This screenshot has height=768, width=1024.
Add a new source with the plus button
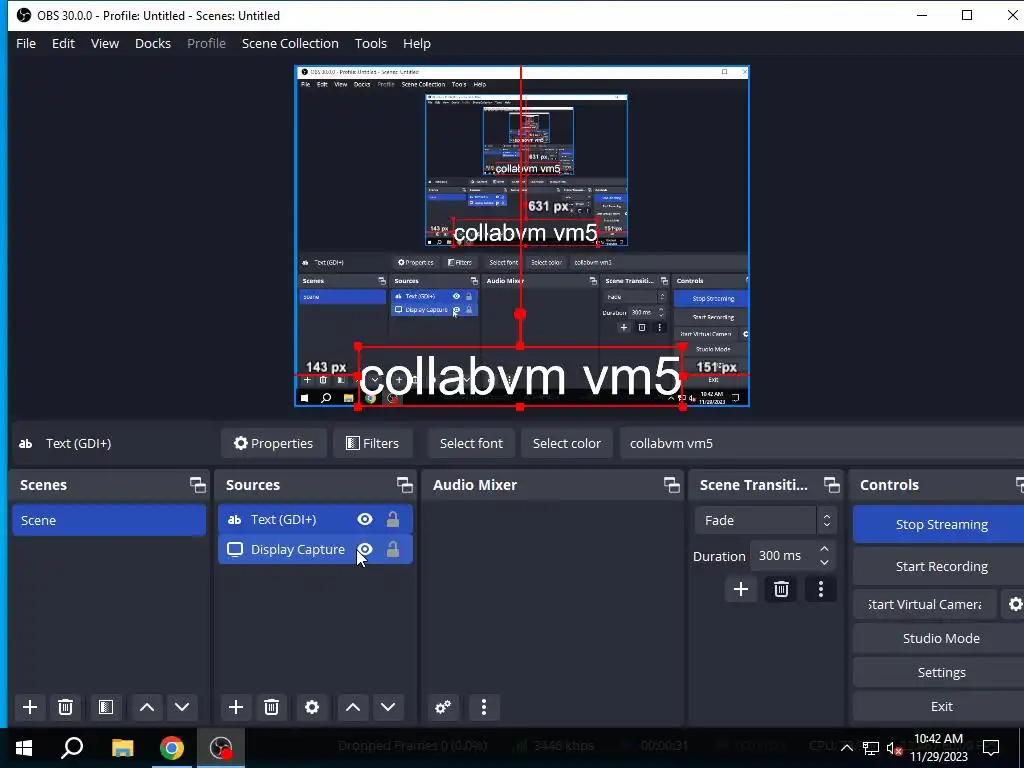coord(236,707)
